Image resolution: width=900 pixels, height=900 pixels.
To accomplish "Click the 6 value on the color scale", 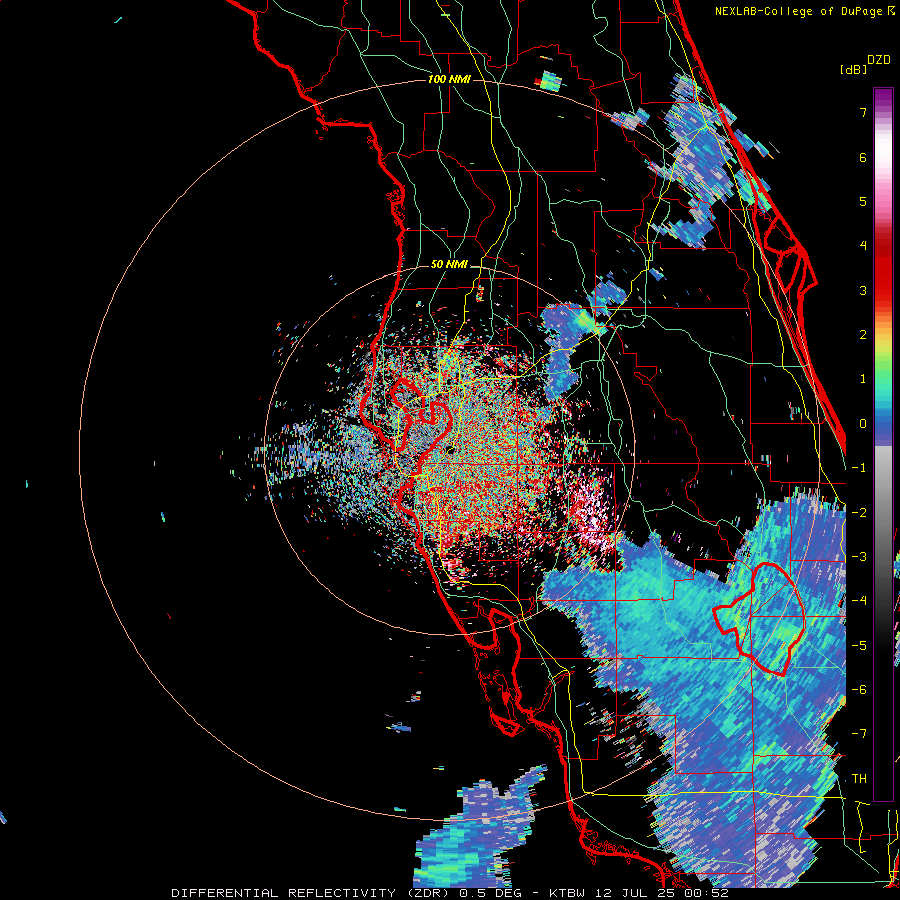I will click(863, 157).
